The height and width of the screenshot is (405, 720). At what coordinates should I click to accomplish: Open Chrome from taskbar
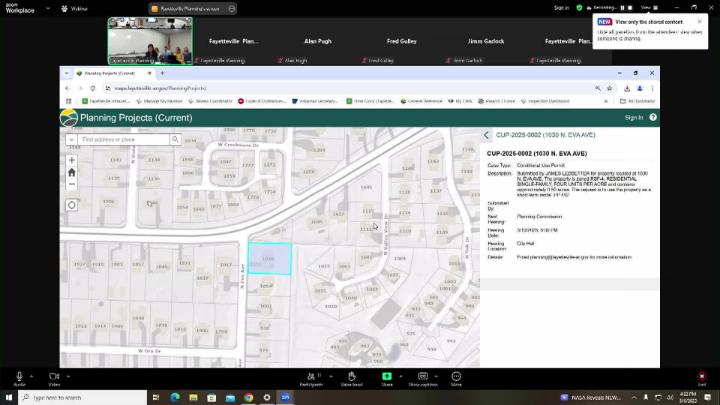point(248,398)
